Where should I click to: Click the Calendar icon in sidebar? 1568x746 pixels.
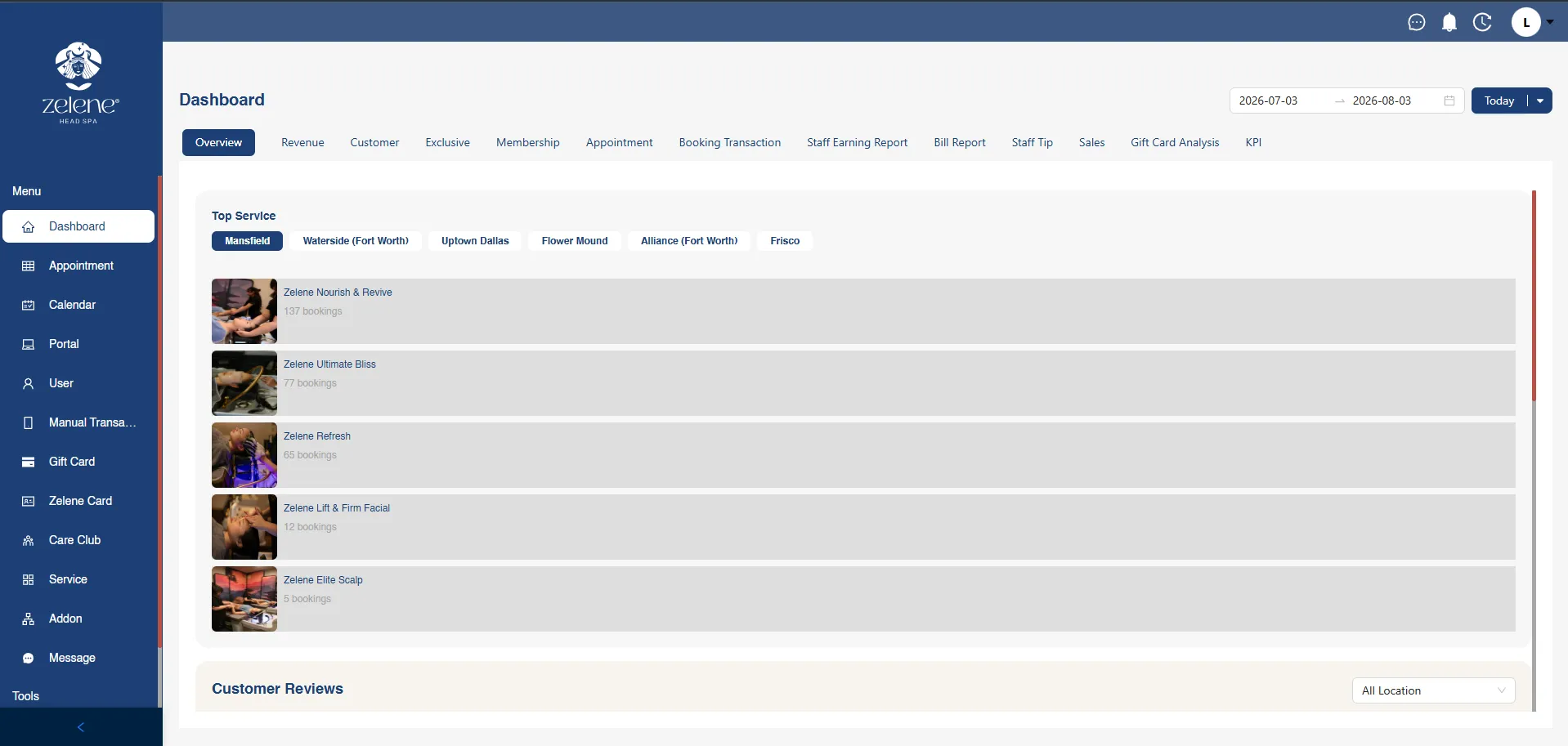pyautogui.click(x=29, y=306)
